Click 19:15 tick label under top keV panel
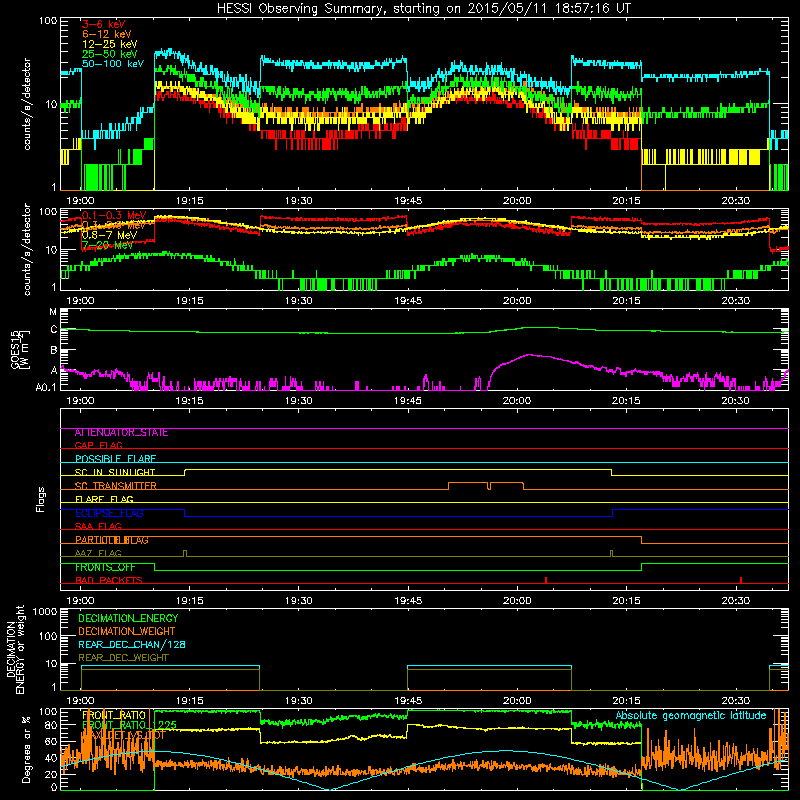Image resolution: width=800 pixels, height=800 pixels. tap(190, 201)
